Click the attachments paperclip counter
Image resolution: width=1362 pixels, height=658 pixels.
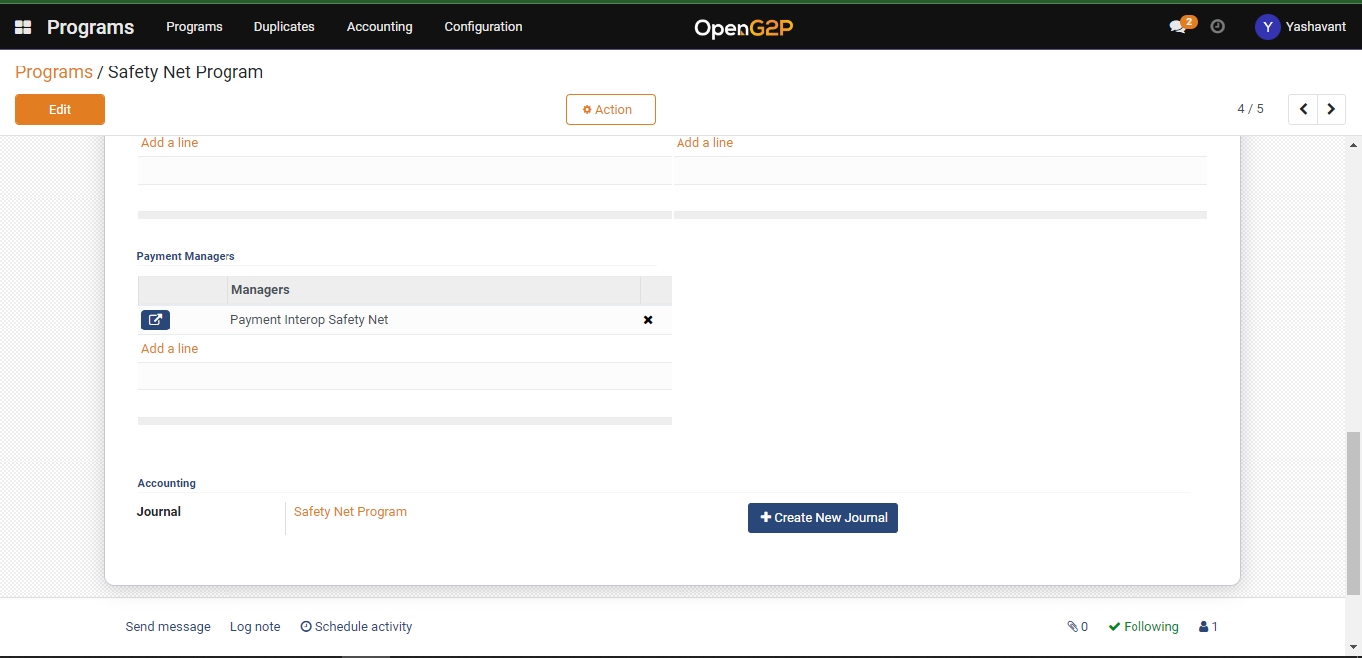(x=1077, y=627)
